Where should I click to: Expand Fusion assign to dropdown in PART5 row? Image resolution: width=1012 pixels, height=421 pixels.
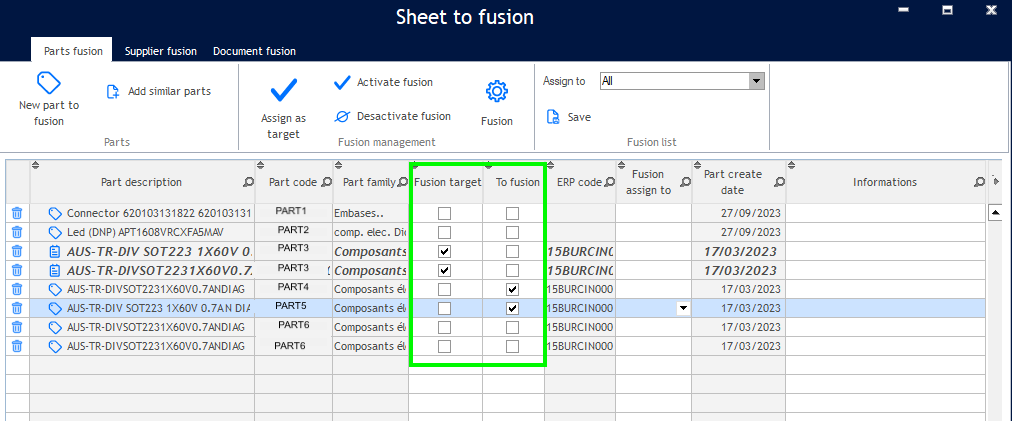point(683,308)
